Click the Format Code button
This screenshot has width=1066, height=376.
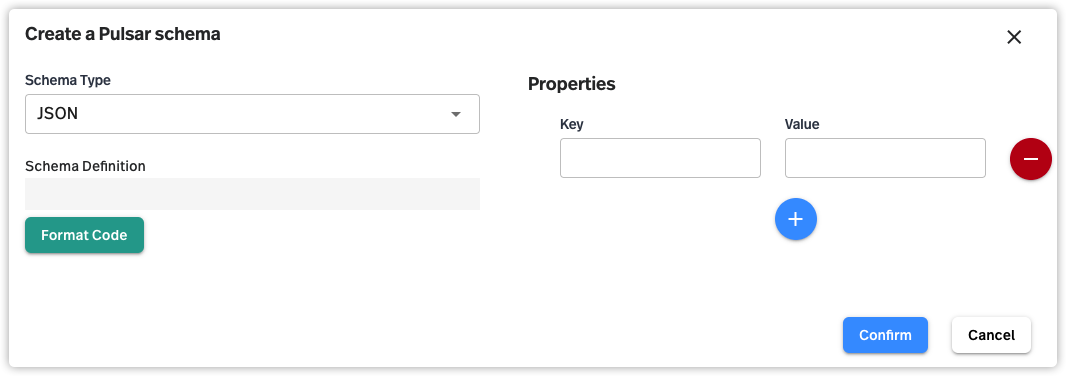tap(84, 235)
